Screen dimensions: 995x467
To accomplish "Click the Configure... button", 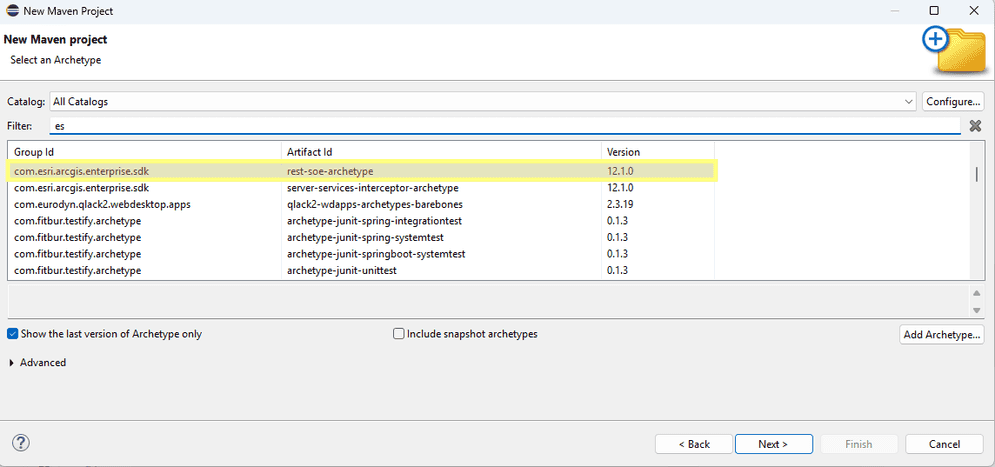I will click(952, 101).
